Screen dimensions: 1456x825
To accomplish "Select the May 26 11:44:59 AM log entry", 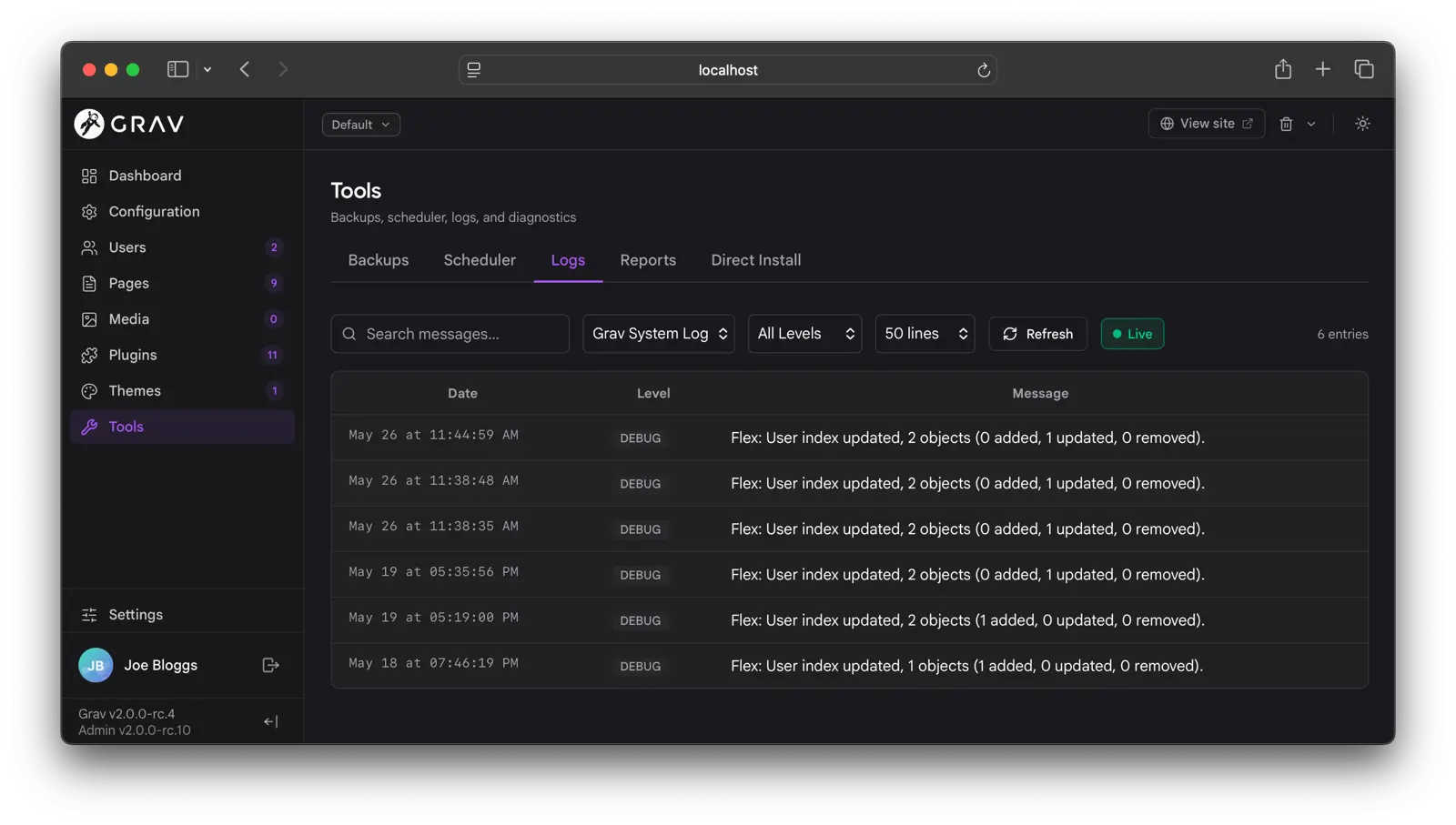I will click(849, 438).
